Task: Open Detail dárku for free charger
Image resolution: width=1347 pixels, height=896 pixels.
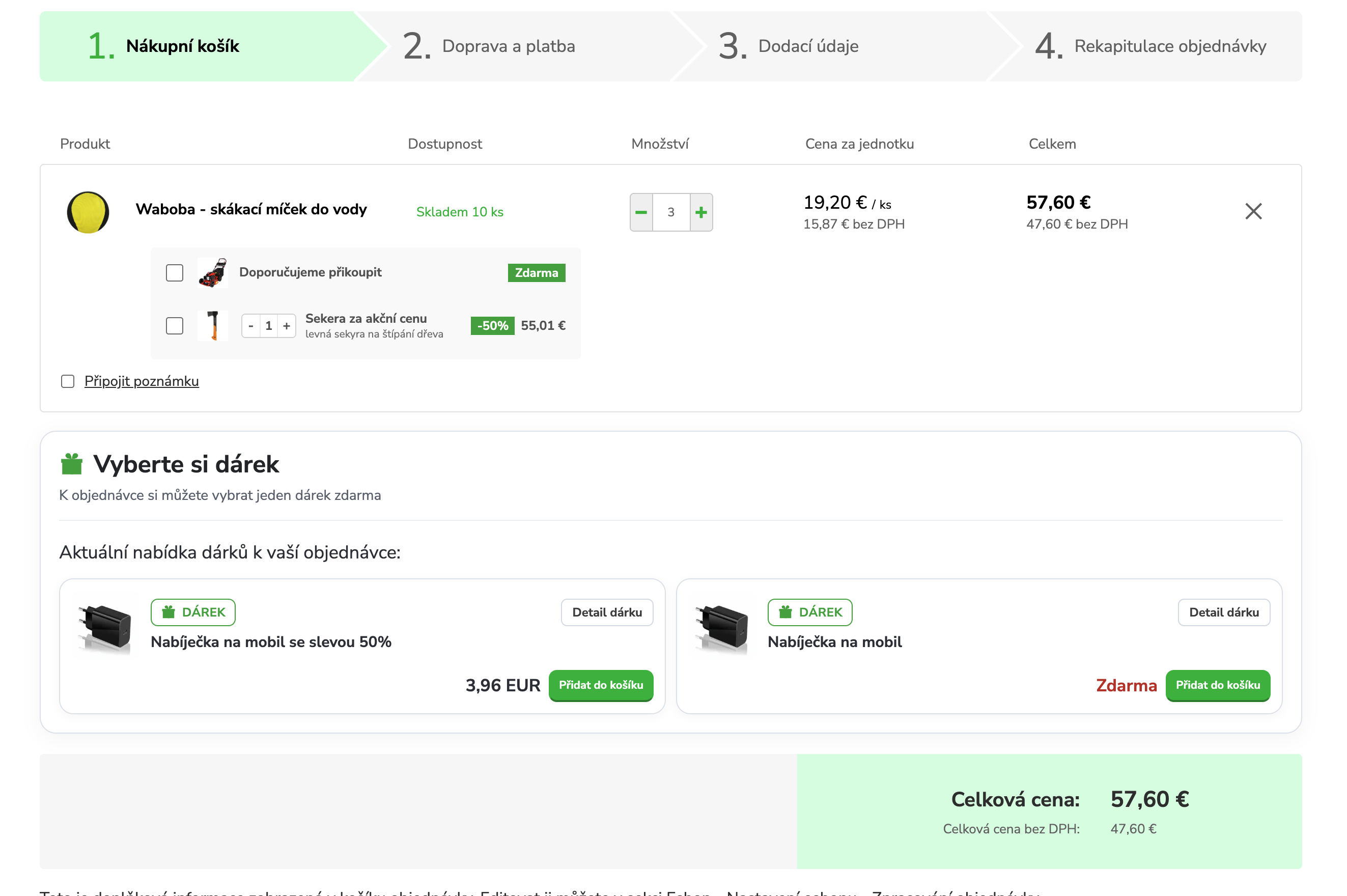Action: tap(1224, 612)
